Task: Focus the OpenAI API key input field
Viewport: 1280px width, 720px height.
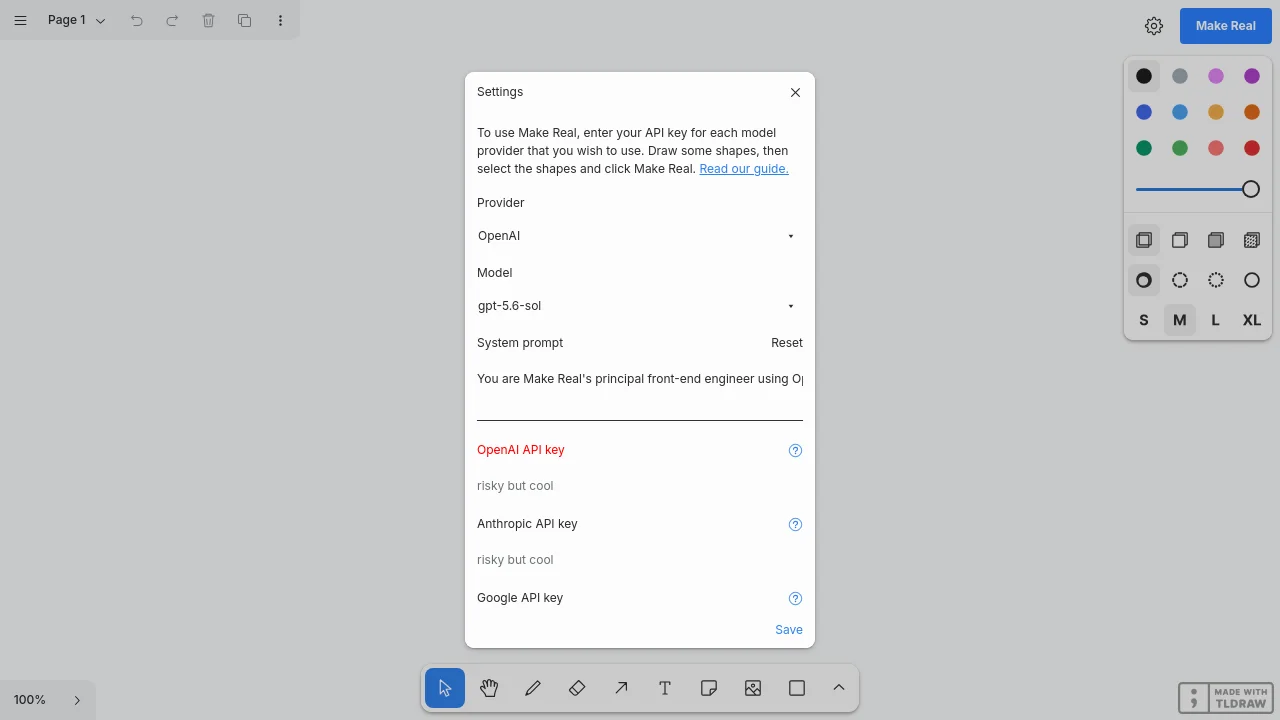Action: 640,486
